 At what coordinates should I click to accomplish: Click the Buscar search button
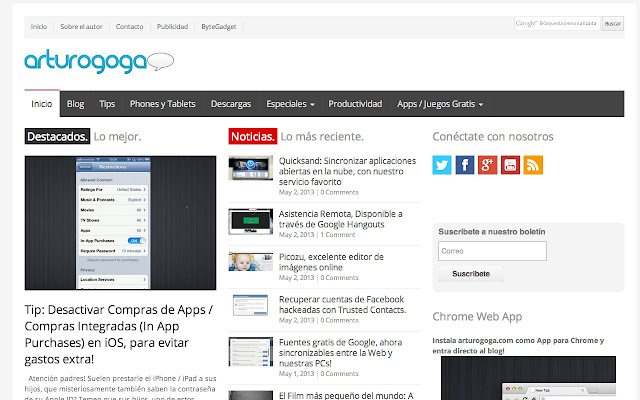(613, 23)
